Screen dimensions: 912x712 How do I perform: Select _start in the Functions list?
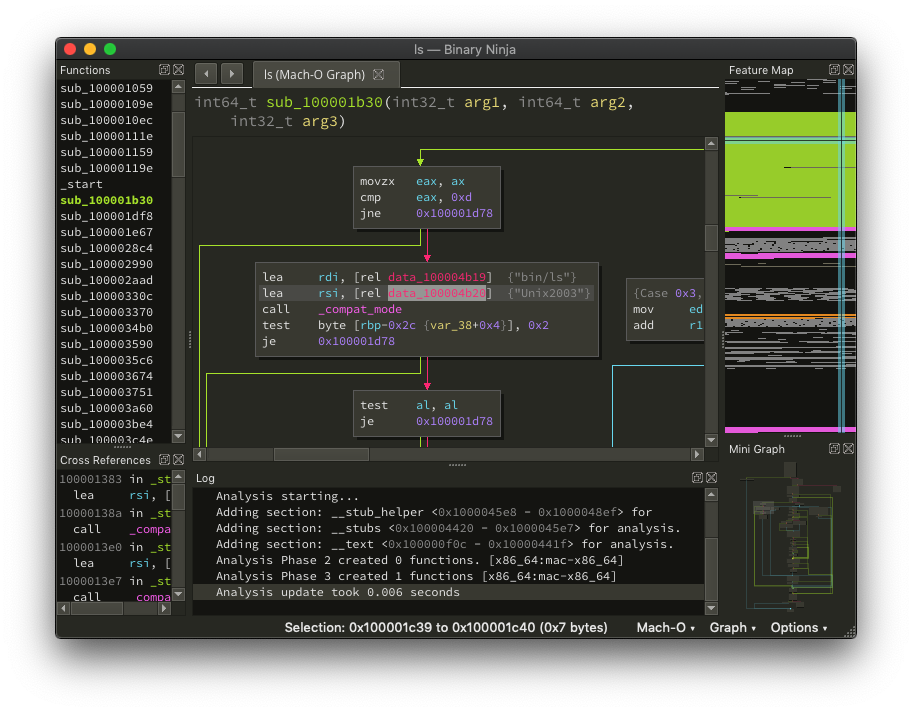81,184
